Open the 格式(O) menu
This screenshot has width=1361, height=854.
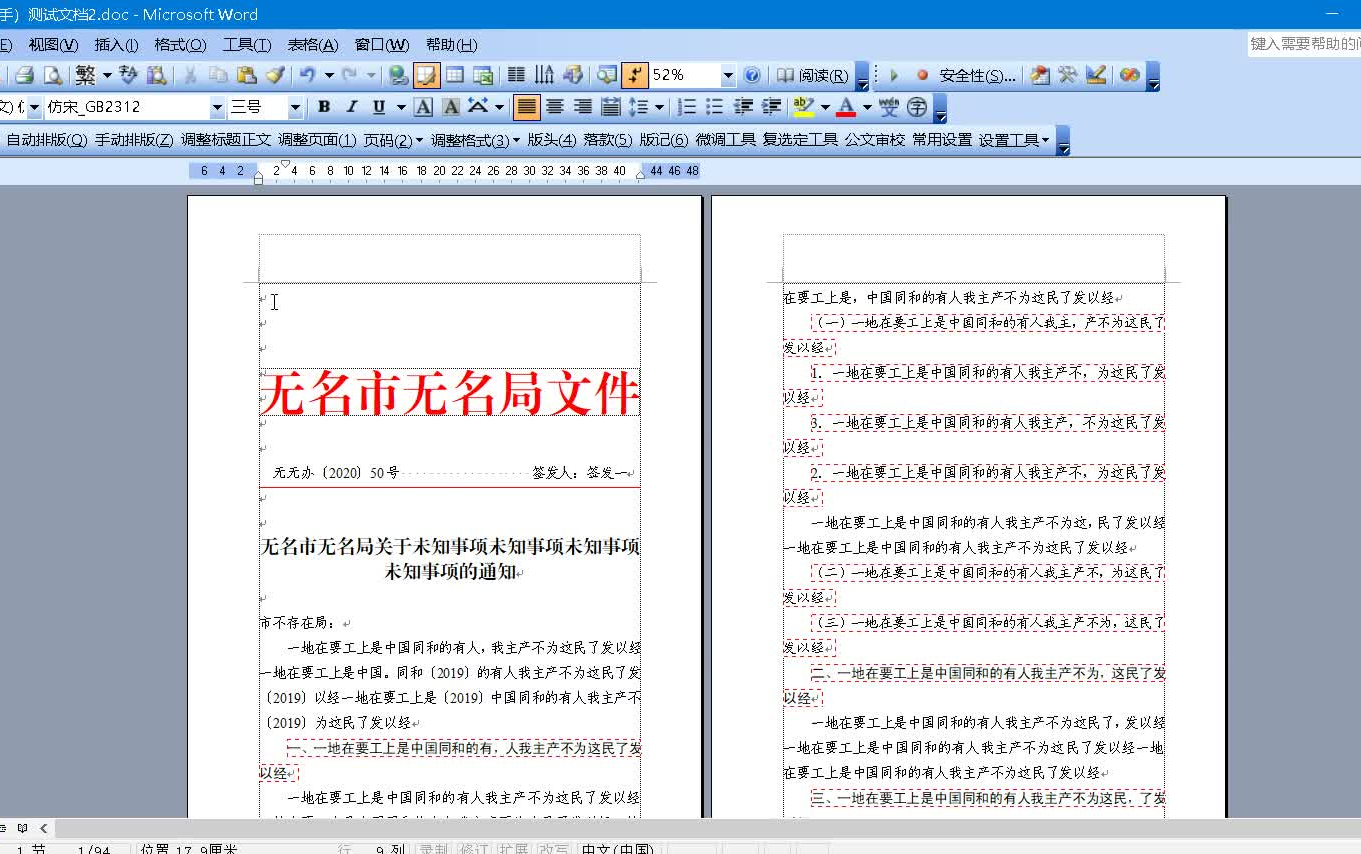[x=180, y=44]
